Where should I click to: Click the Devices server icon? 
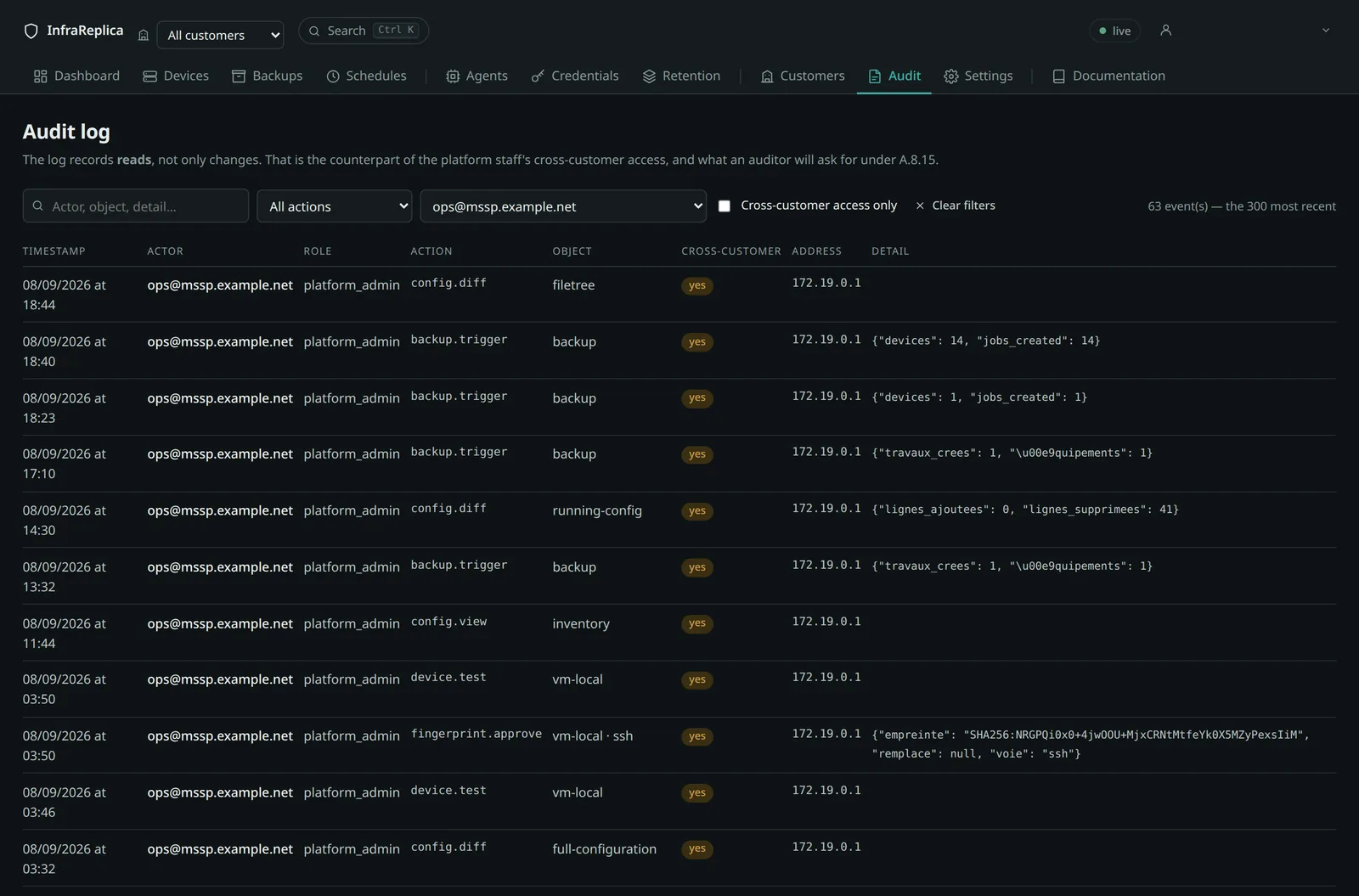point(149,76)
